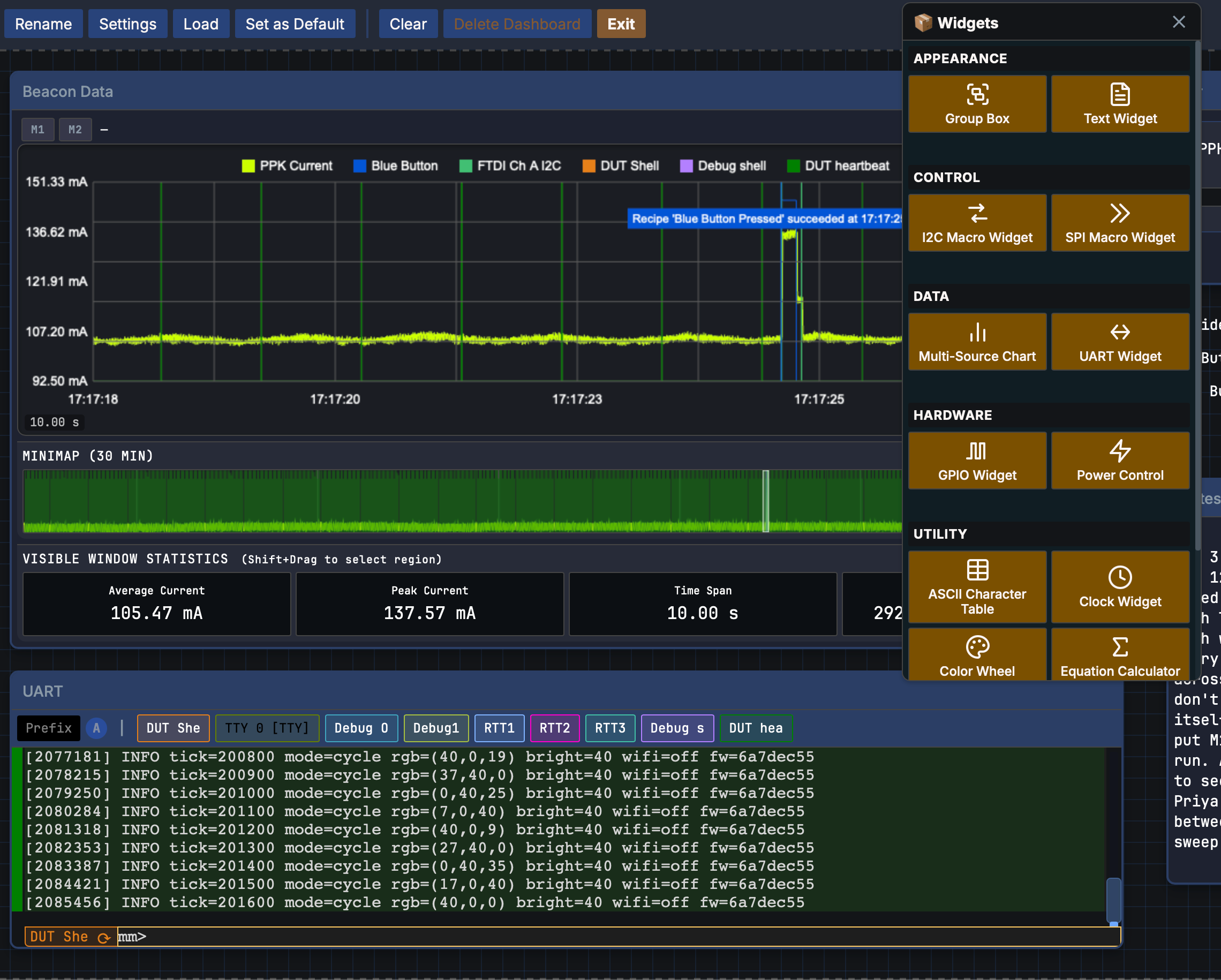Add a Clock Widget
1221x980 pixels.
pyautogui.click(x=1120, y=587)
